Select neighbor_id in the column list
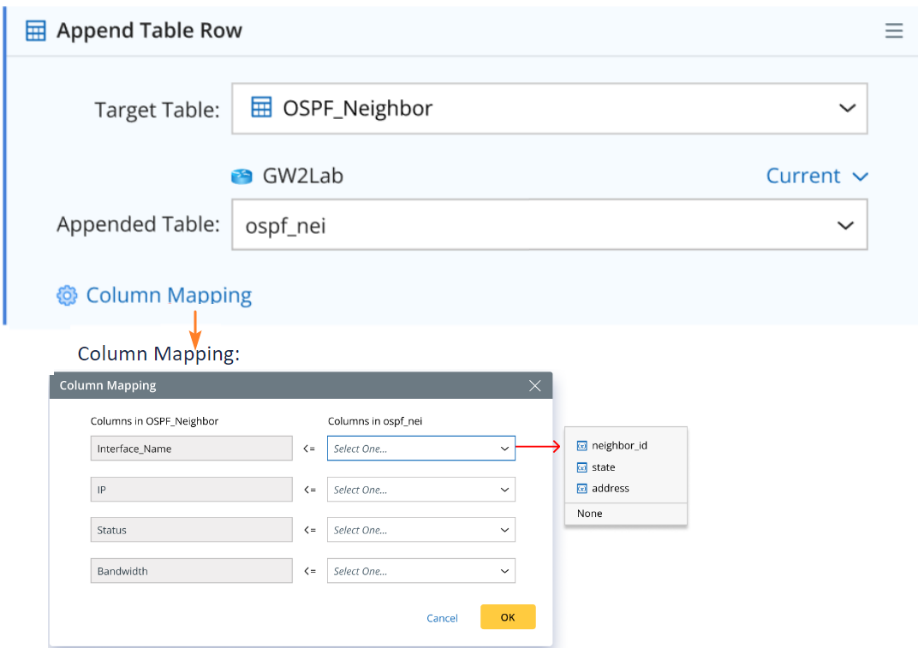 619,446
